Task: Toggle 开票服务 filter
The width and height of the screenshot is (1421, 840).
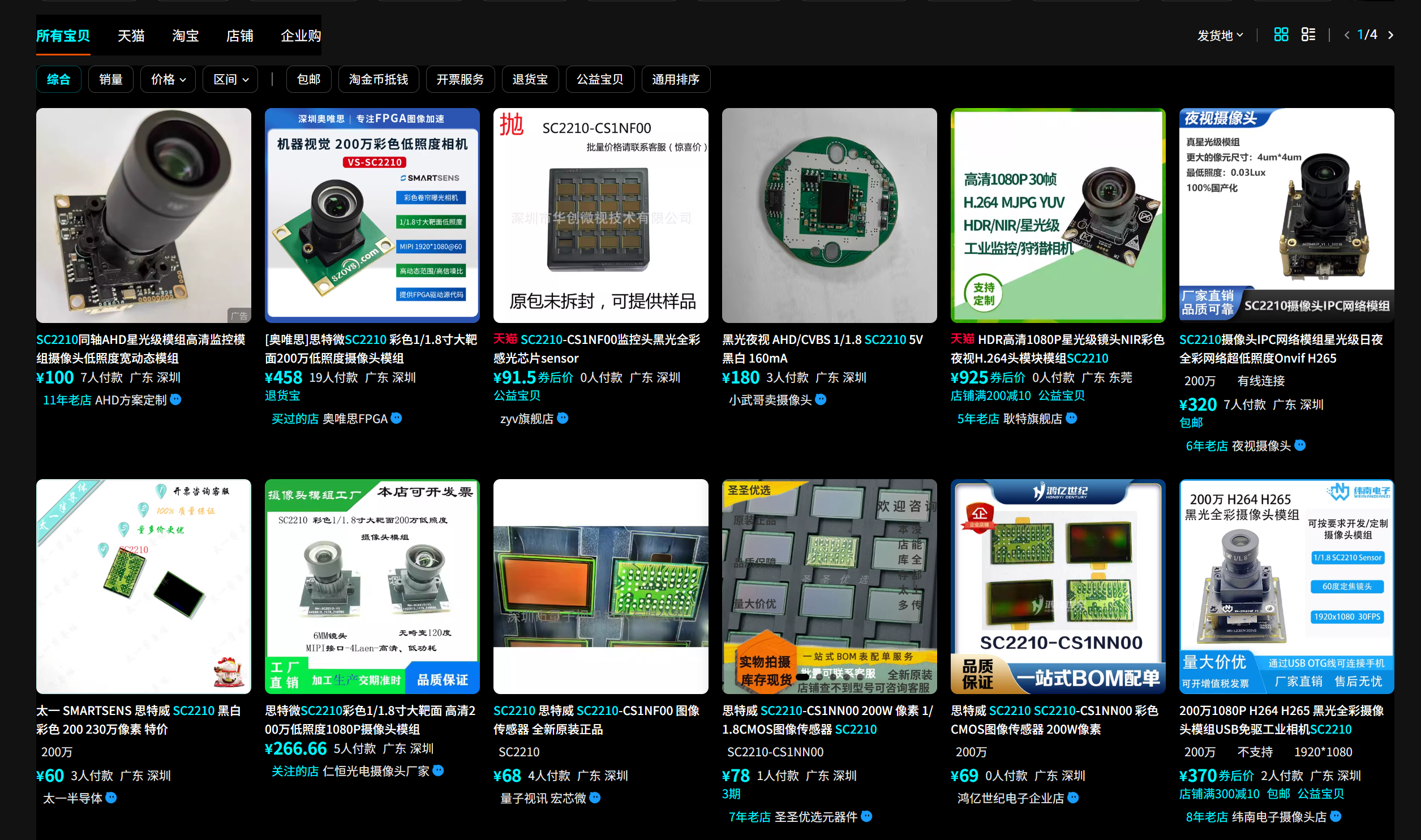Action: 460,79
